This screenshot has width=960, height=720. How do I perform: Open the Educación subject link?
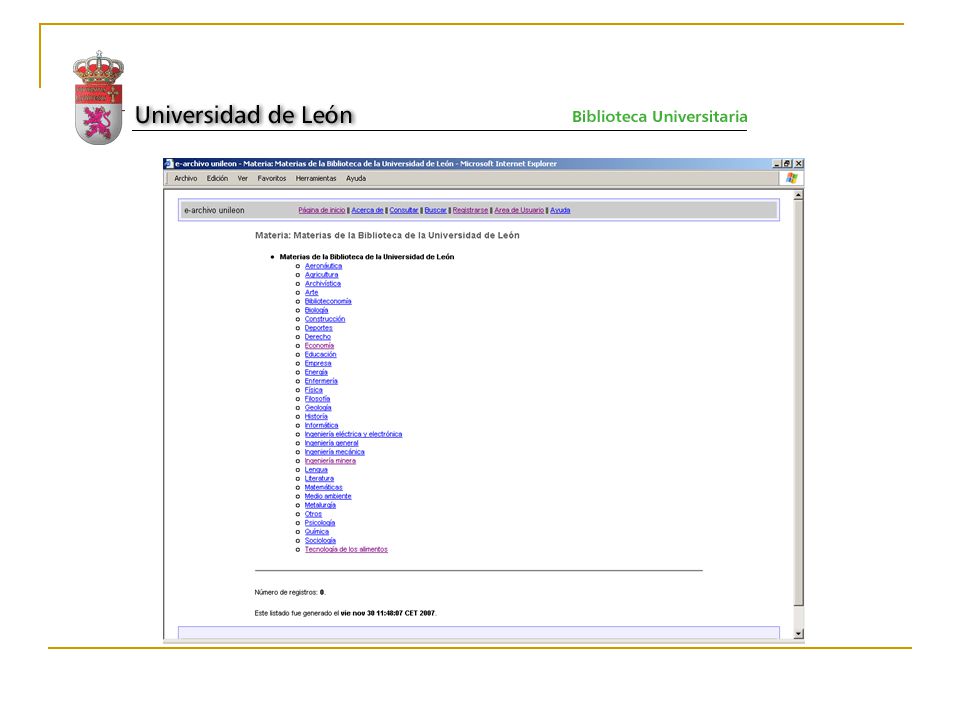coord(321,354)
